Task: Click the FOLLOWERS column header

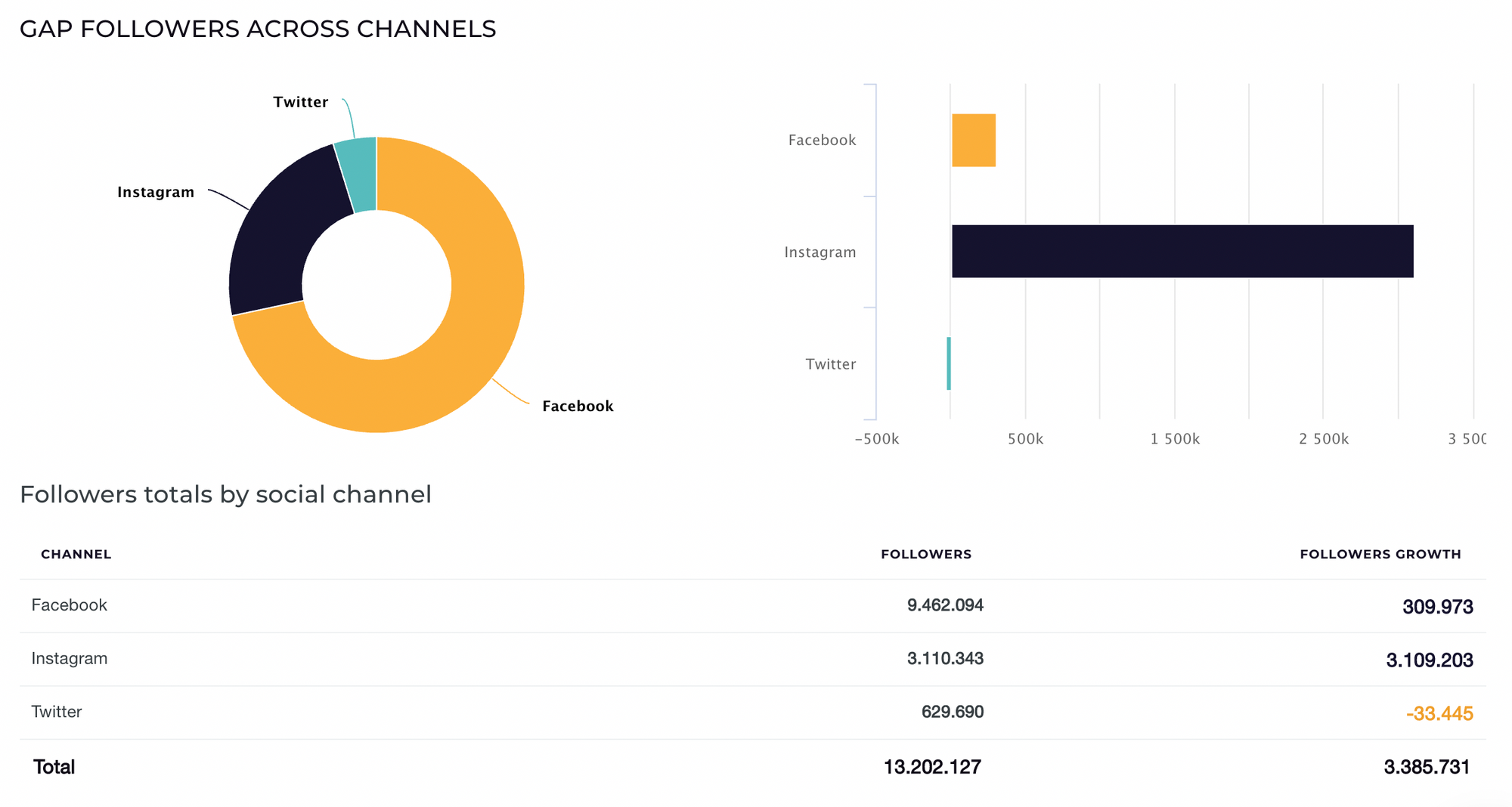Action: (926, 554)
